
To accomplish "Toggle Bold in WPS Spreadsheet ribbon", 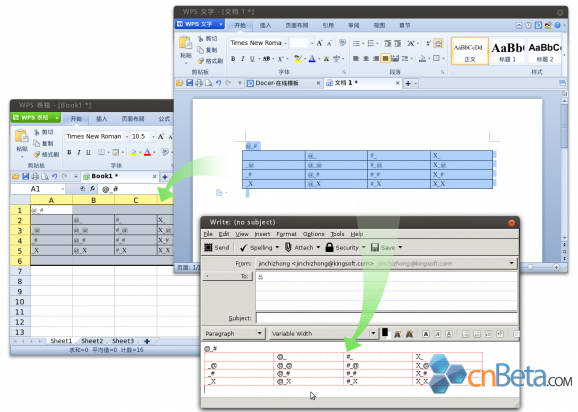I will [69, 152].
